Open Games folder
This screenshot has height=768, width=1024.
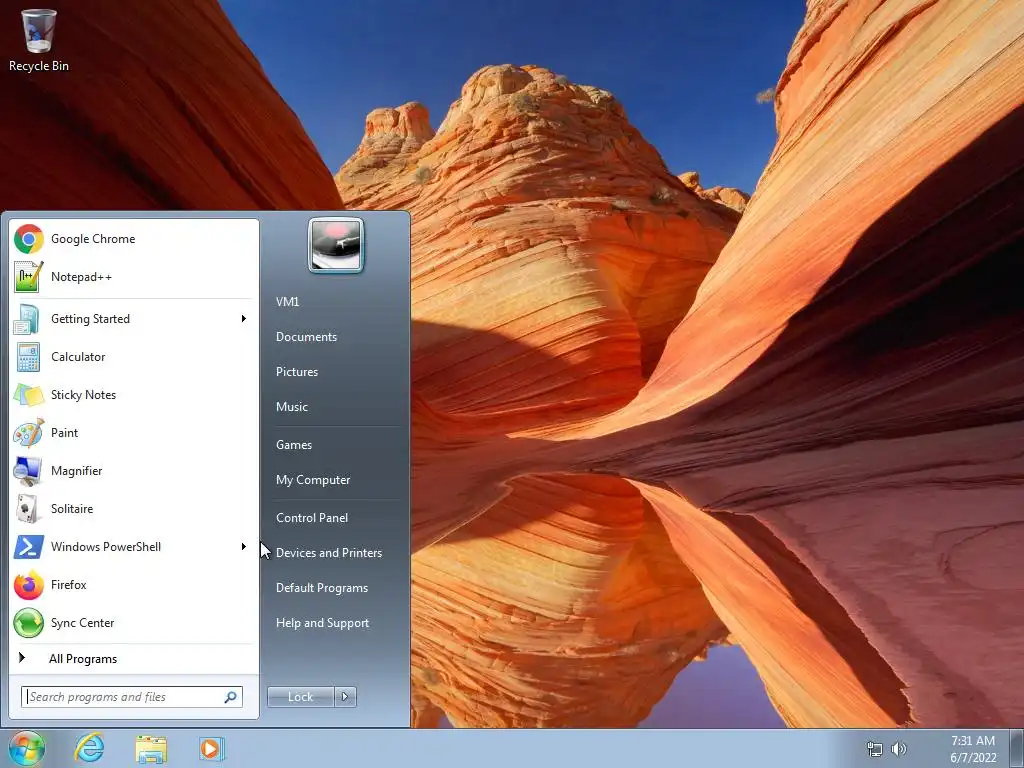click(293, 445)
